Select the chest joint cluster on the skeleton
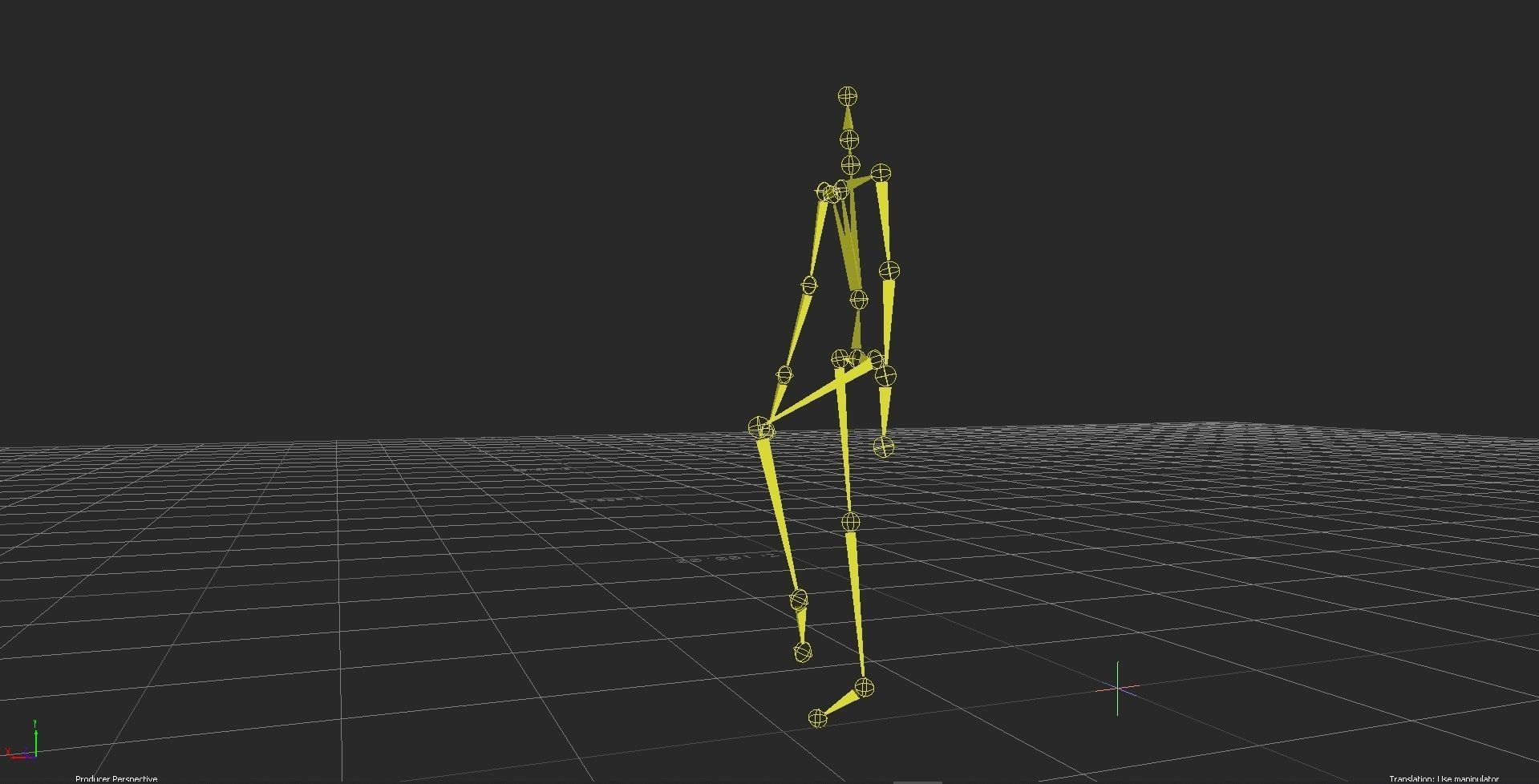 pos(831,192)
